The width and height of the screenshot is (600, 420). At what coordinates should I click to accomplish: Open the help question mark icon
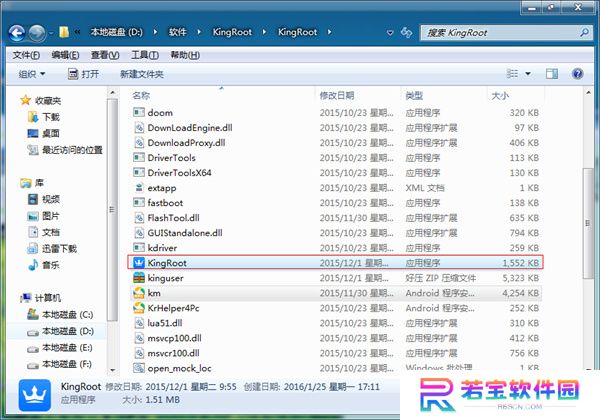[577, 74]
